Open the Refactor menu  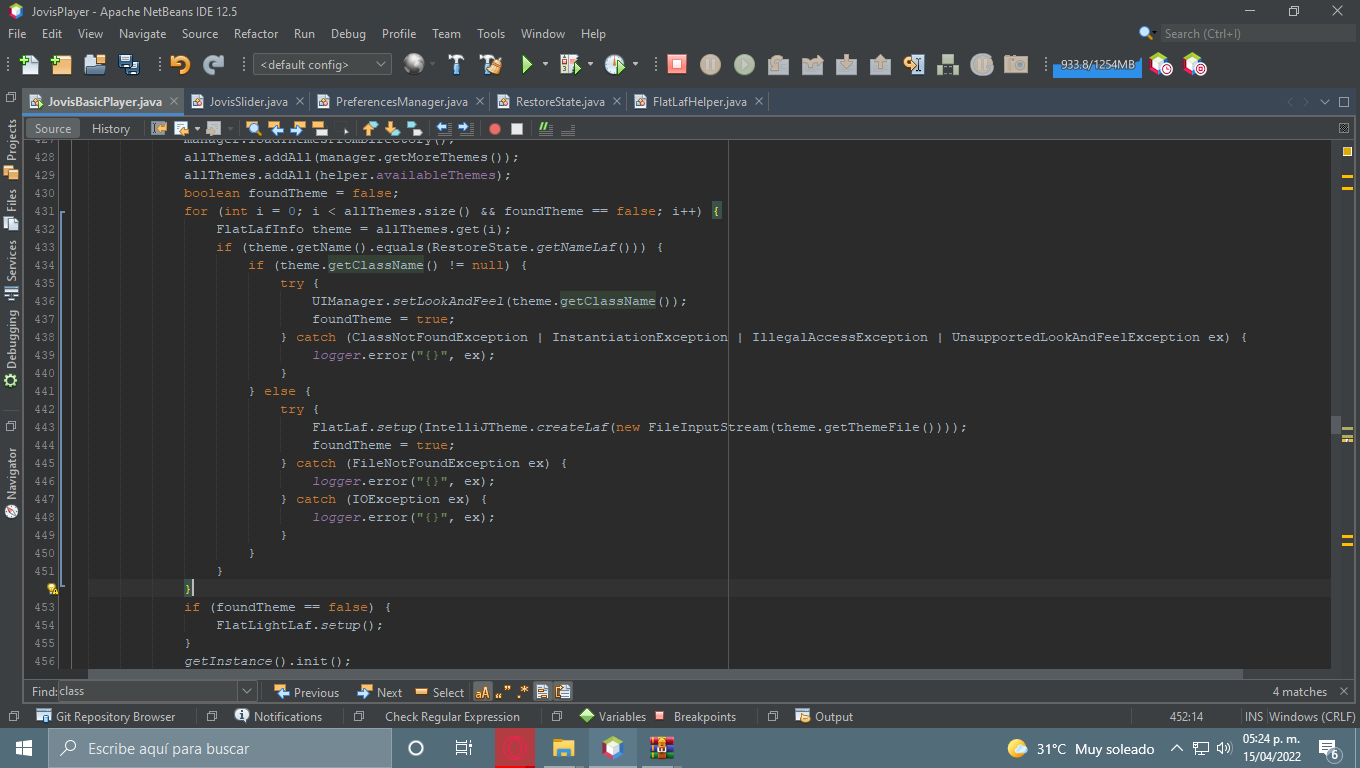256,34
